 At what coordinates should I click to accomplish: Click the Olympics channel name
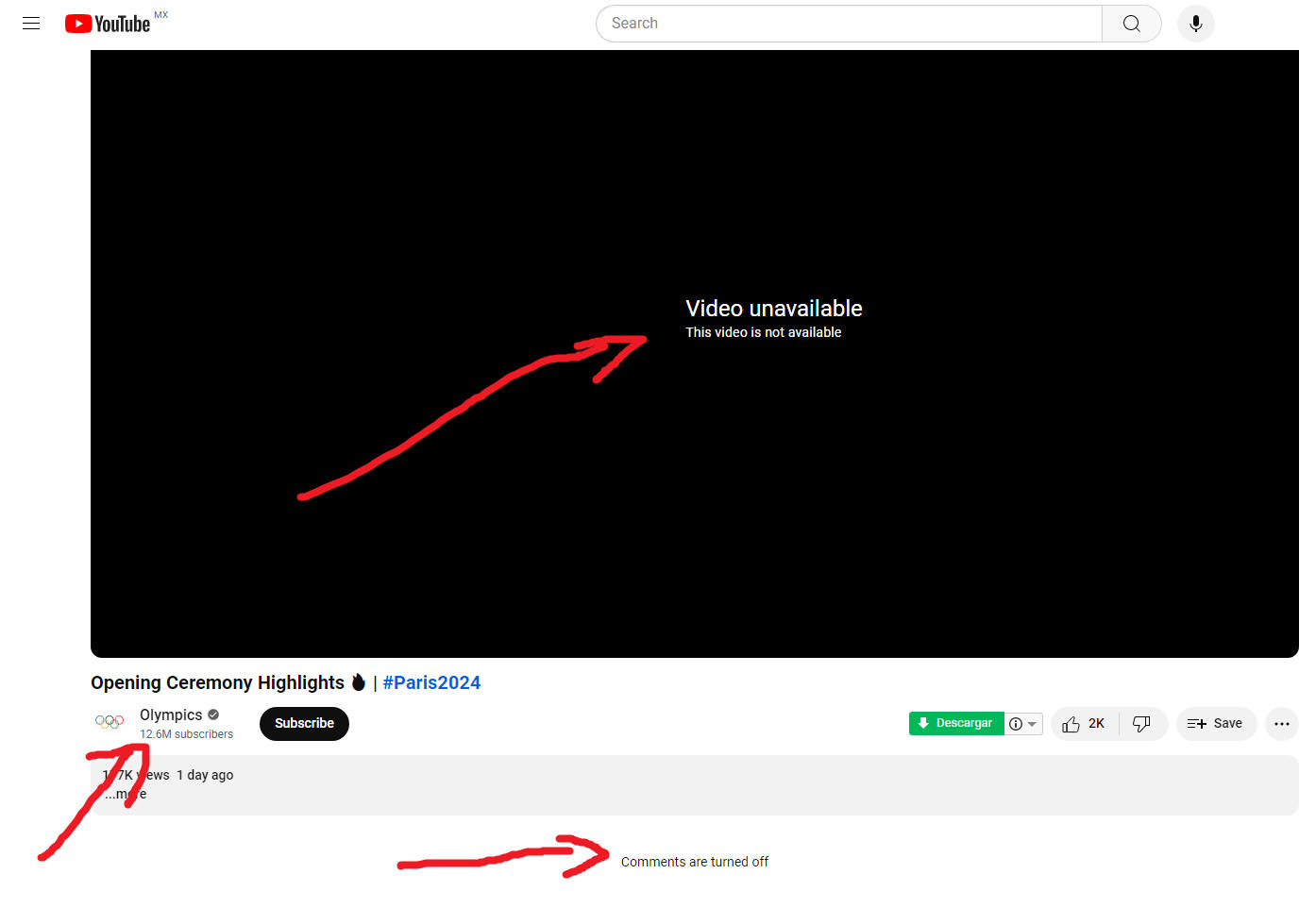coord(171,715)
